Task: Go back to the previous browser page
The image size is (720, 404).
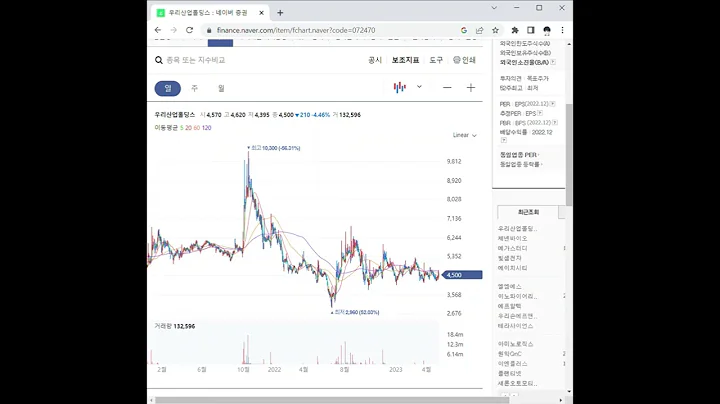Action: (158, 30)
